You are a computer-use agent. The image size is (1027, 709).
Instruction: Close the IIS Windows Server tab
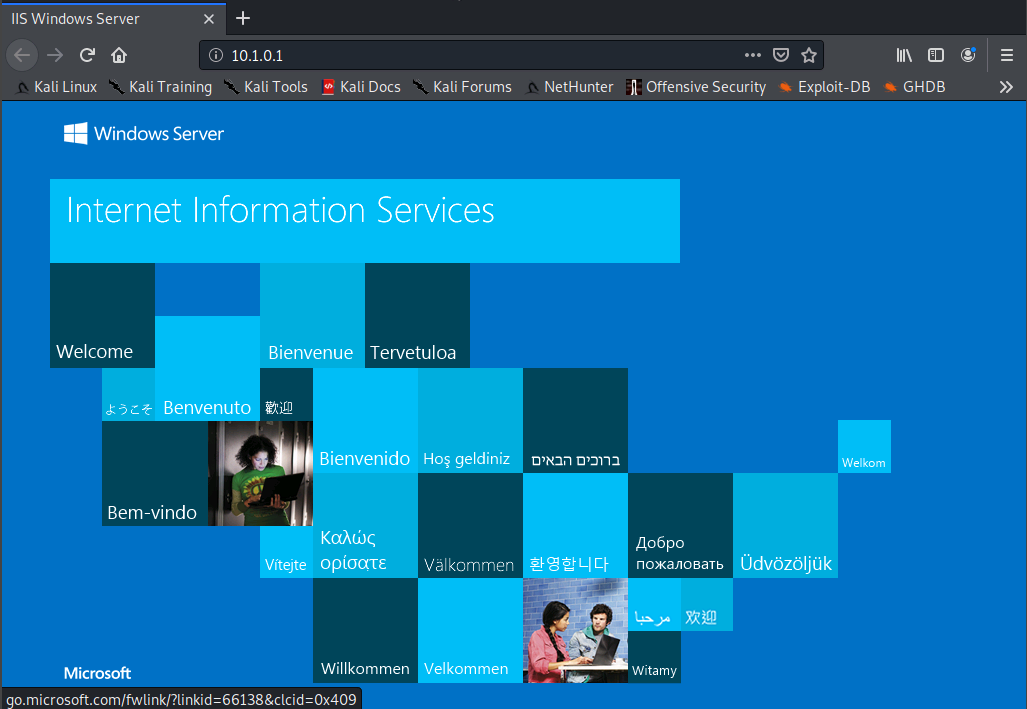click(209, 19)
